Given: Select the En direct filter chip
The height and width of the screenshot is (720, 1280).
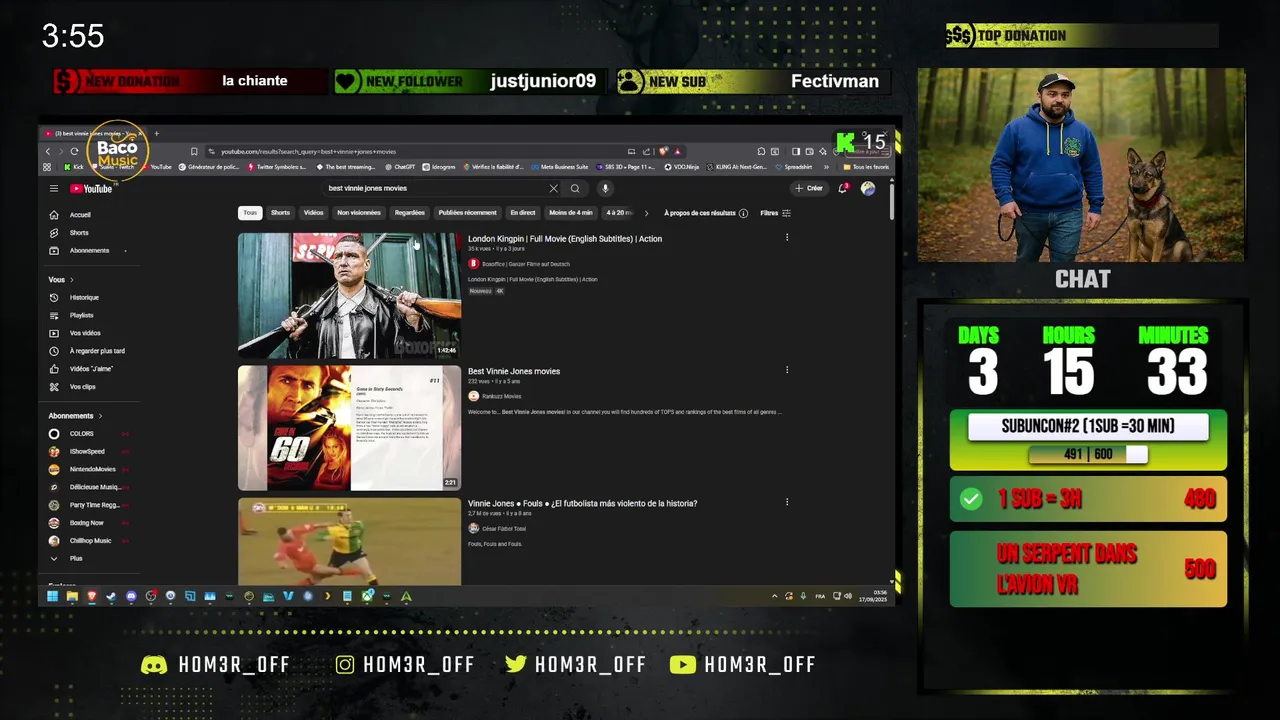Looking at the screenshot, I should [523, 213].
